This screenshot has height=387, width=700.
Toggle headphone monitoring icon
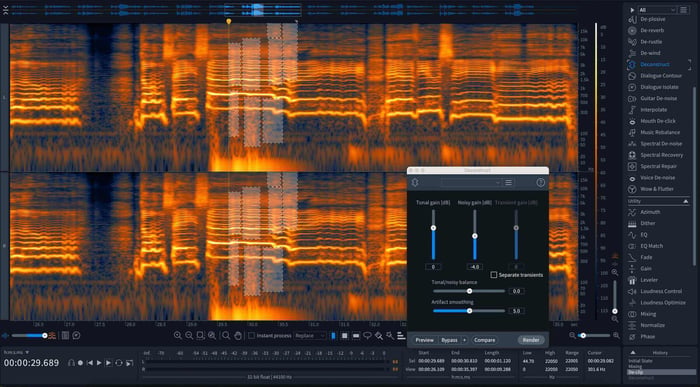(71, 363)
